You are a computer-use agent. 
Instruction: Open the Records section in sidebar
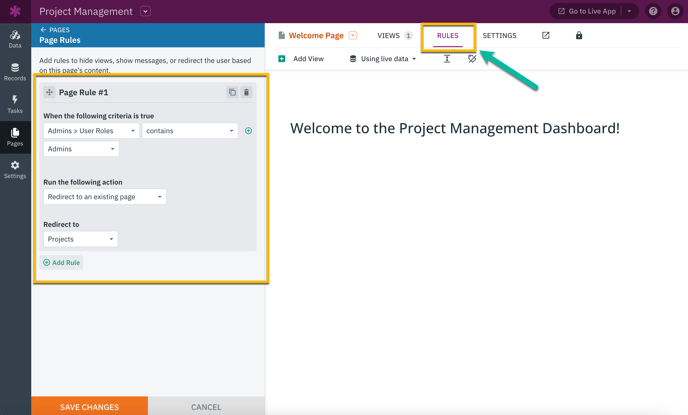point(15,72)
